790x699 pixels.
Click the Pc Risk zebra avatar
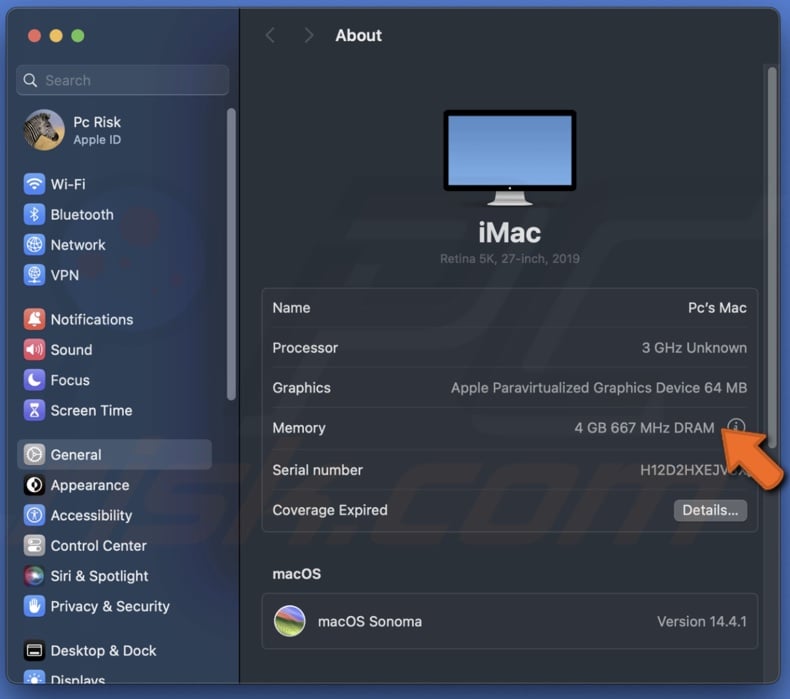[44, 130]
